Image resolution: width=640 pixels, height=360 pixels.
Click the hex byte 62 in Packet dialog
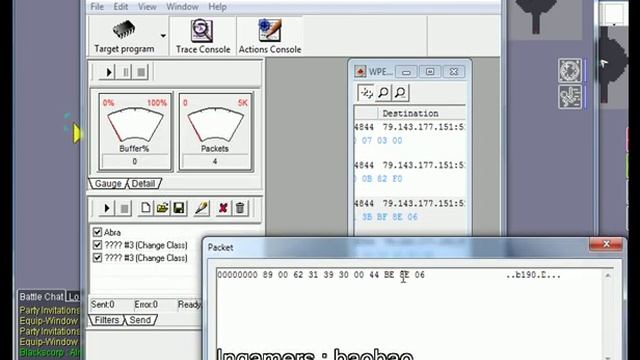pos(298,275)
